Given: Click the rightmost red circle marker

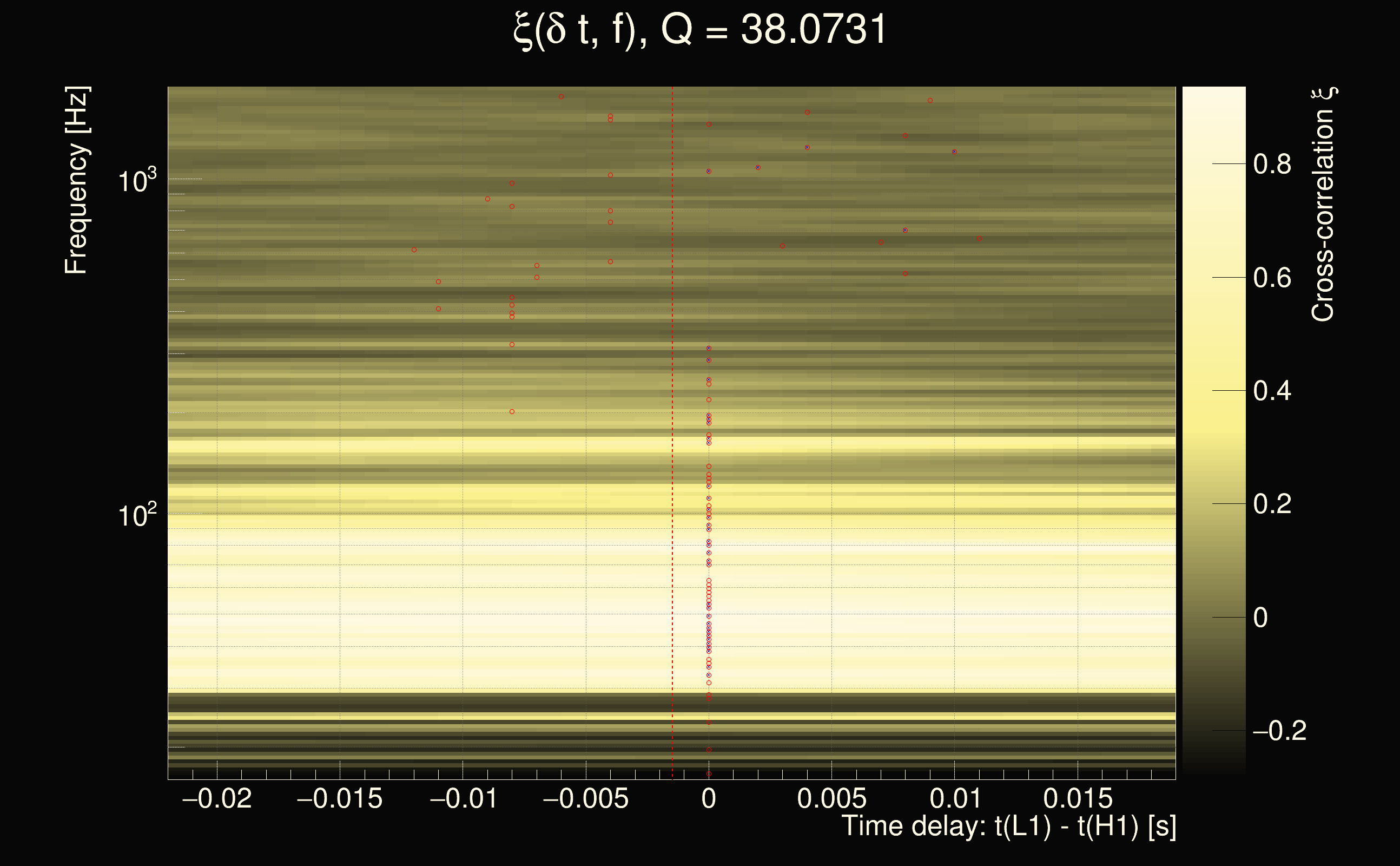Looking at the screenshot, I should (979, 238).
